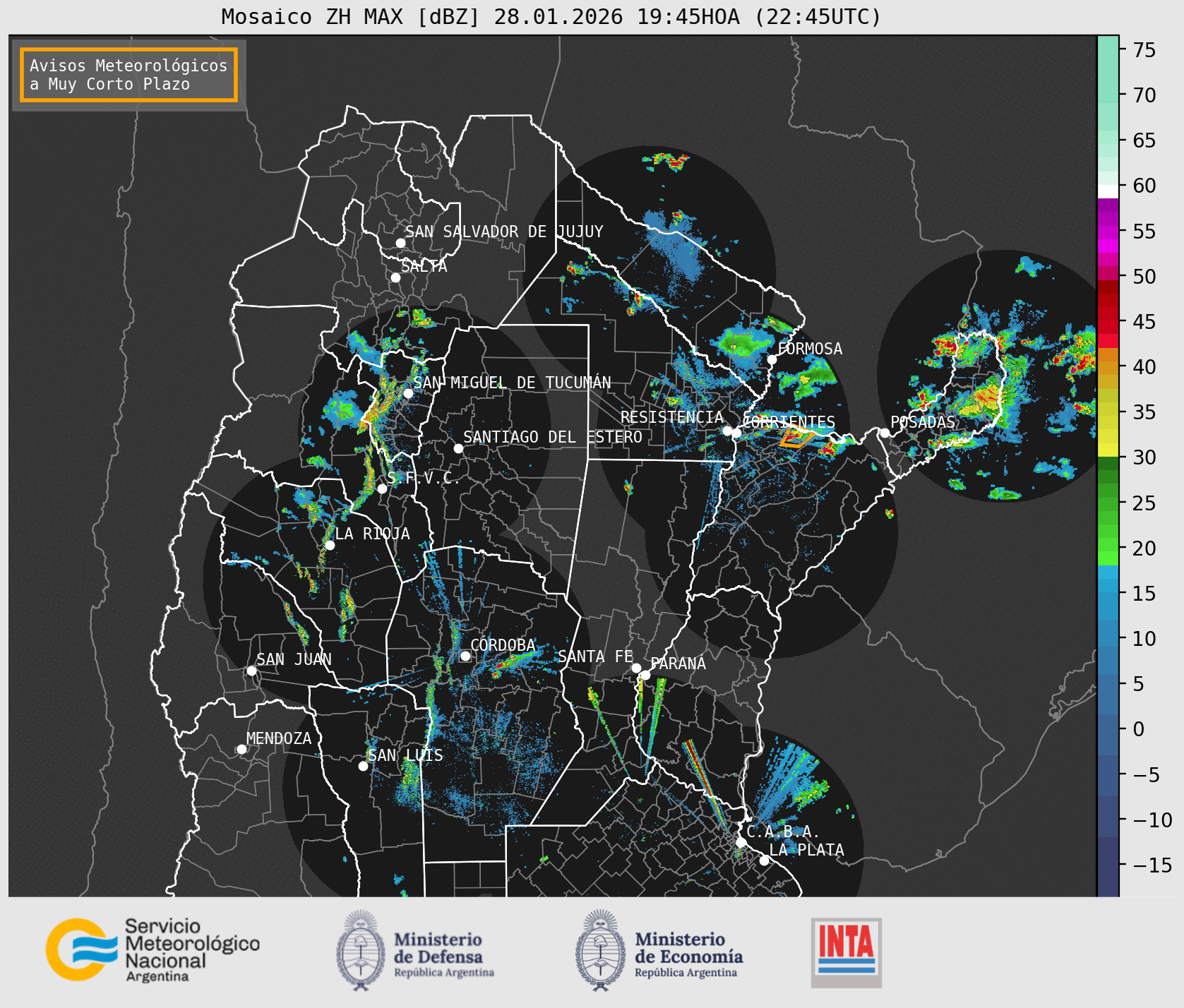Click the Servicio Meteorológico Nacional logo

153,949
